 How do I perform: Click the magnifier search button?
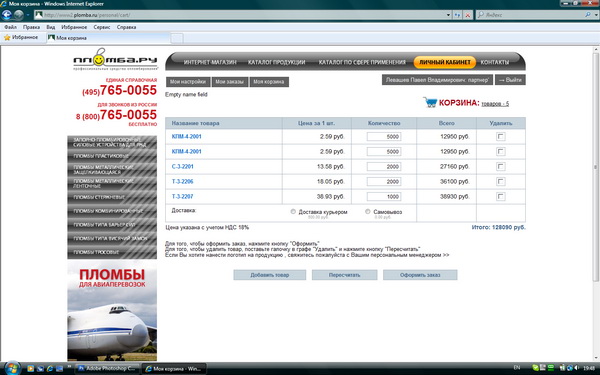(x=588, y=15)
